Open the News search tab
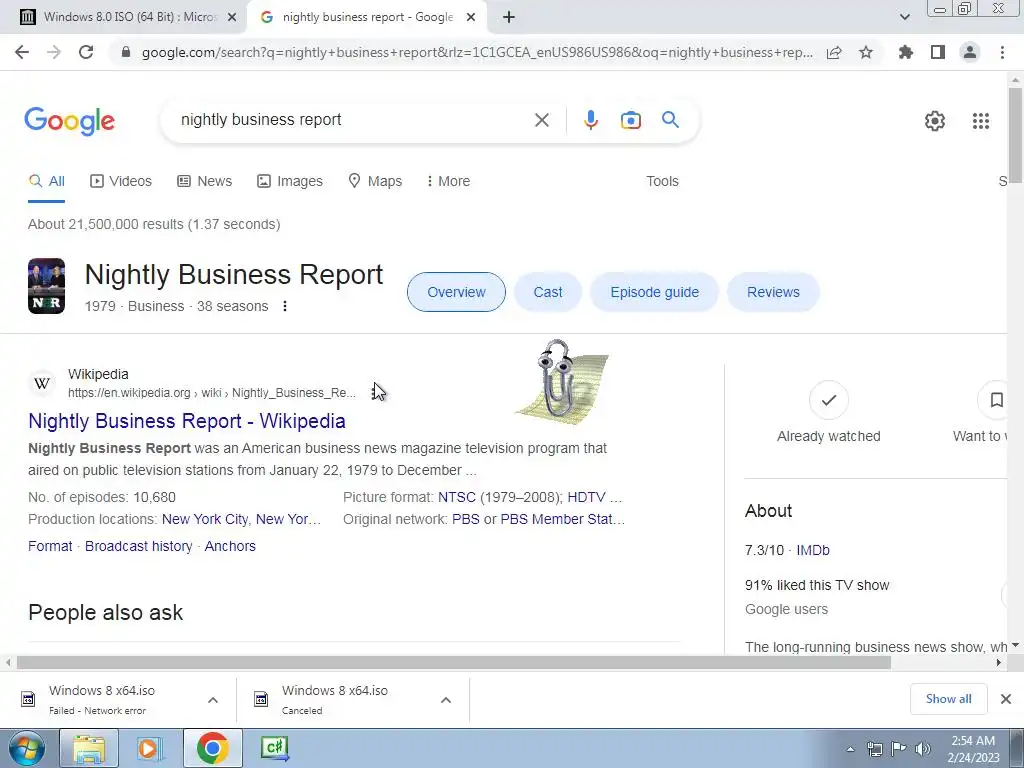Image resolution: width=1024 pixels, height=768 pixels. [x=205, y=182]
